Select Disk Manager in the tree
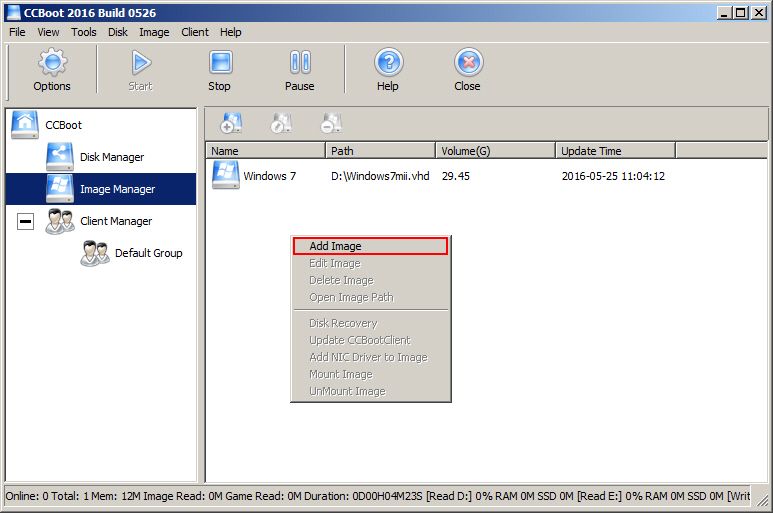The image size is (773, 513). point(112,157)
